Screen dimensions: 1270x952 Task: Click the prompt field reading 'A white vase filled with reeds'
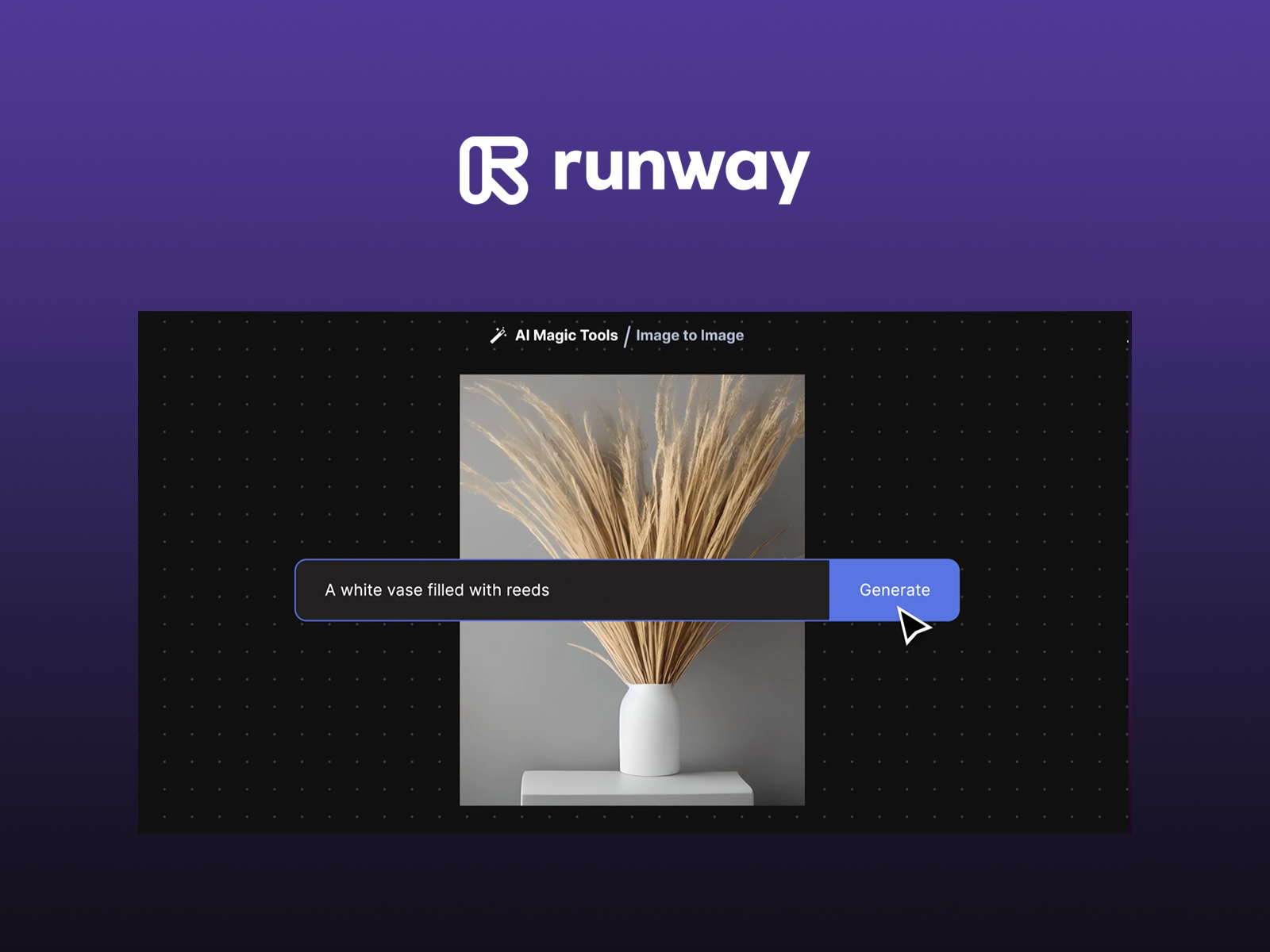pyautogui.click(x=563, y=589)
